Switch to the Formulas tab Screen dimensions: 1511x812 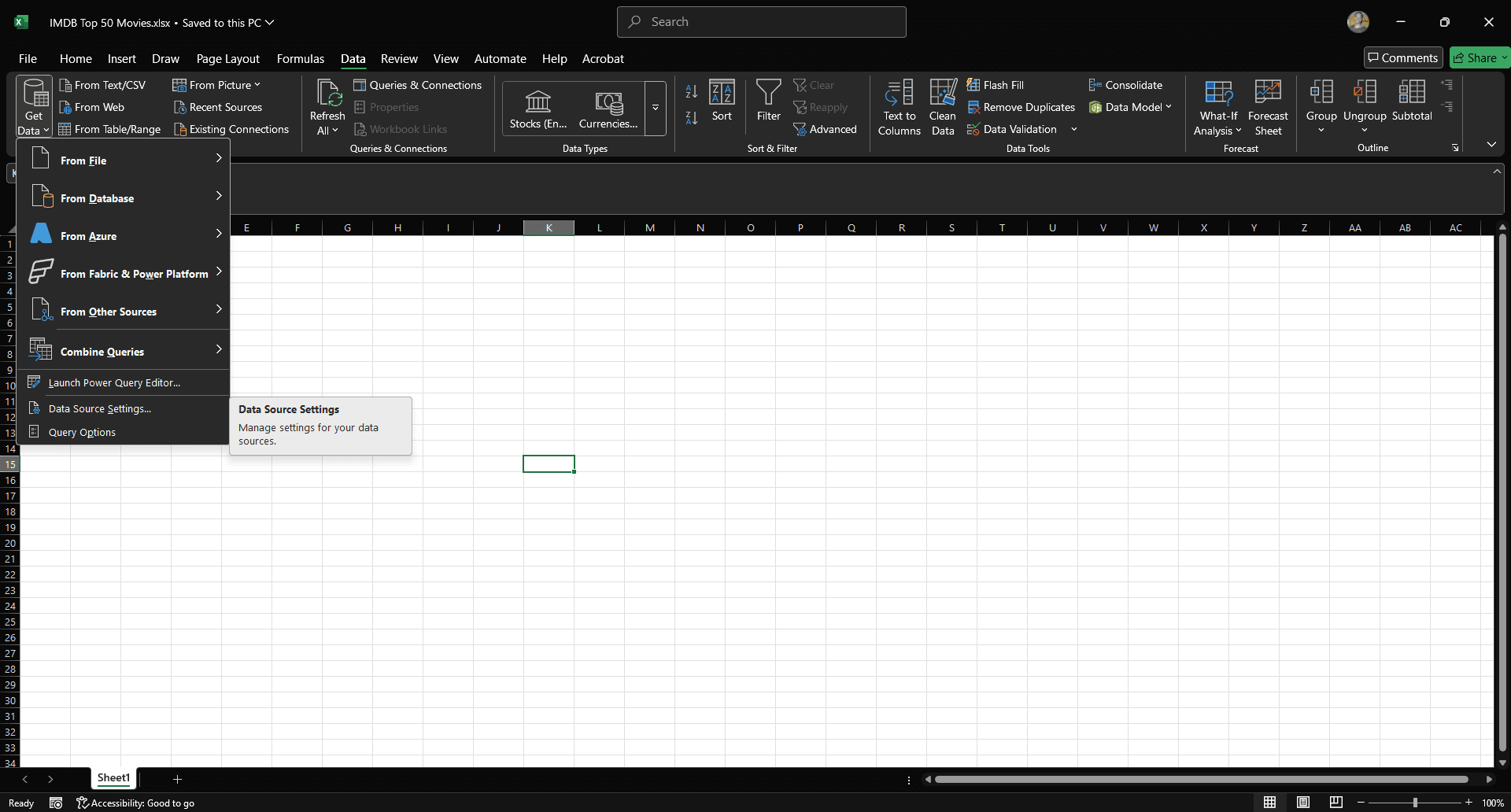point(301,58)
